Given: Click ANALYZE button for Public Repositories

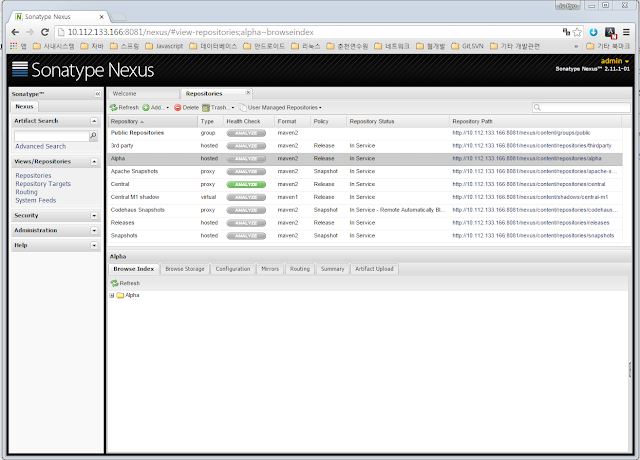Looking at the screenshot, I should (246, 133).
